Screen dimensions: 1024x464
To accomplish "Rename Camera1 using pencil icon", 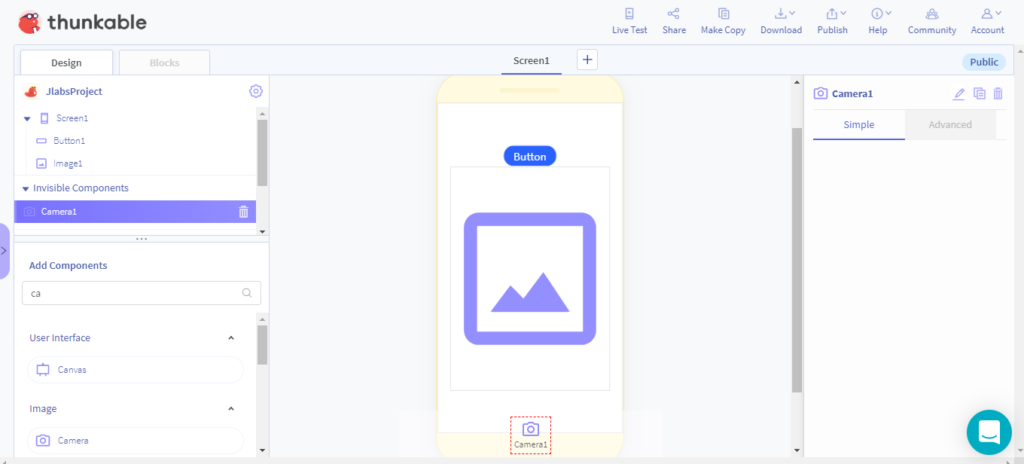I will click(959, 93).
